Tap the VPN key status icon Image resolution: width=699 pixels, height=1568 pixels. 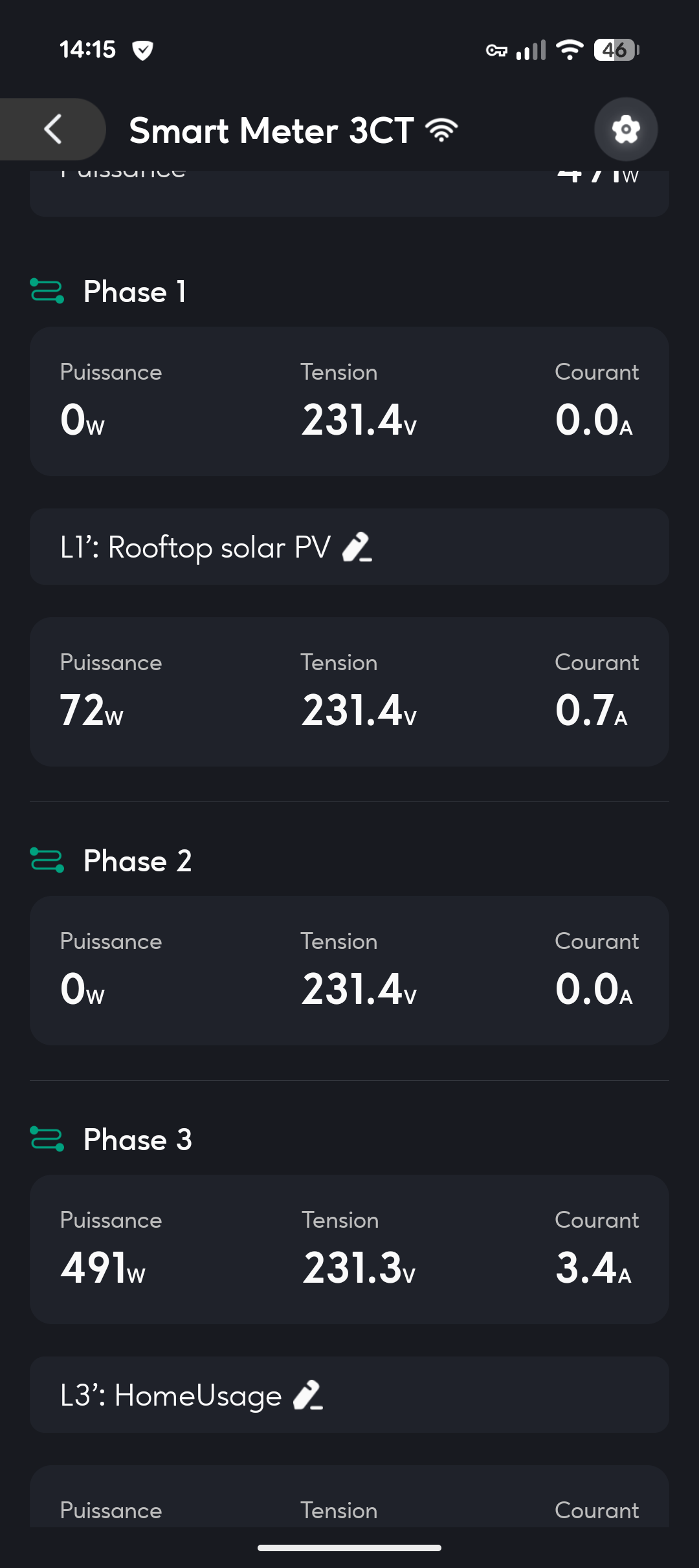(496, 50)
